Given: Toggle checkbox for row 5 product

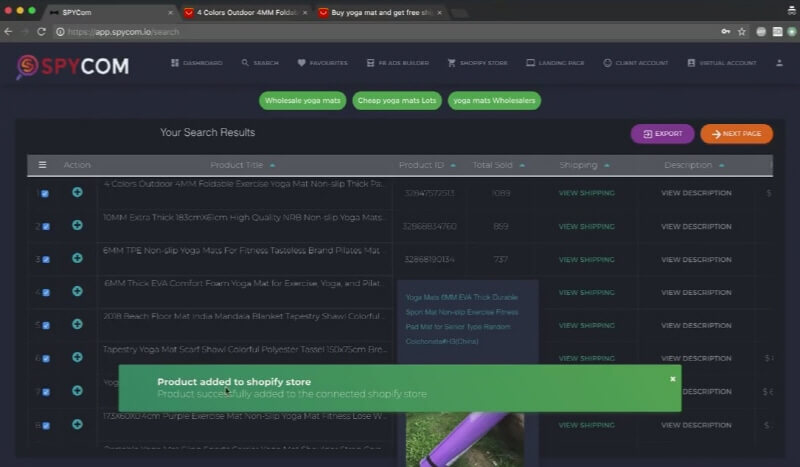Looking at the screenshot, I should click(x=46, y=325).
